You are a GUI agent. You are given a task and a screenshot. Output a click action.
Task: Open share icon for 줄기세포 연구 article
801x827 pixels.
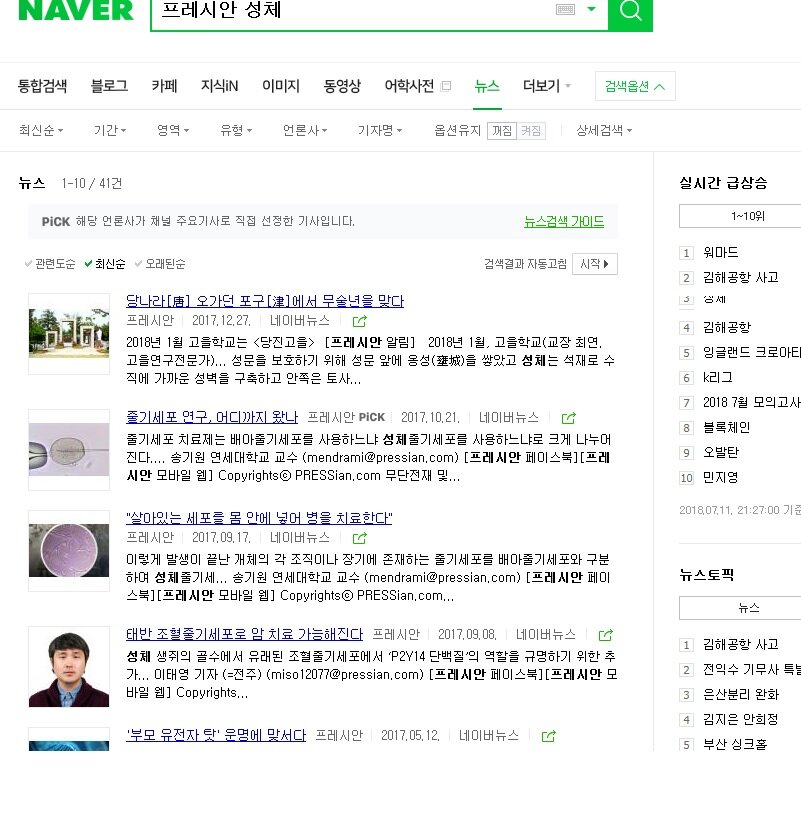coord(568,418)
